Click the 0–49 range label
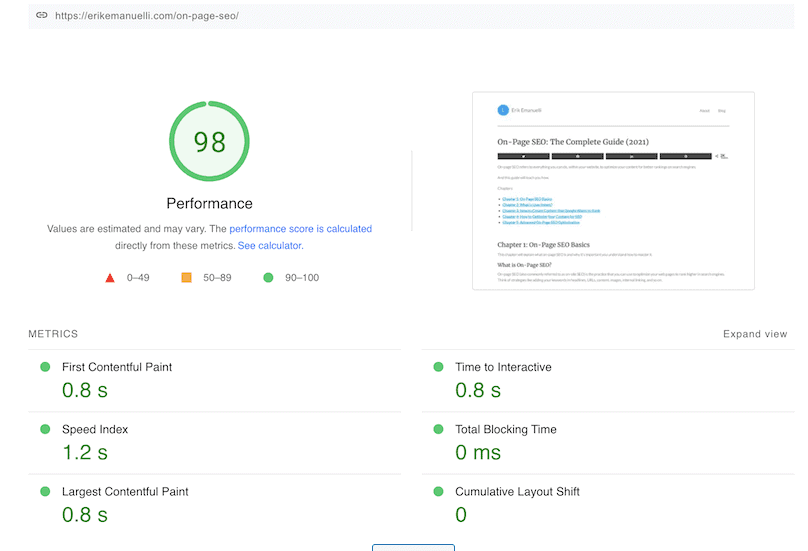The image size is (808, 551). coord(138,278)
